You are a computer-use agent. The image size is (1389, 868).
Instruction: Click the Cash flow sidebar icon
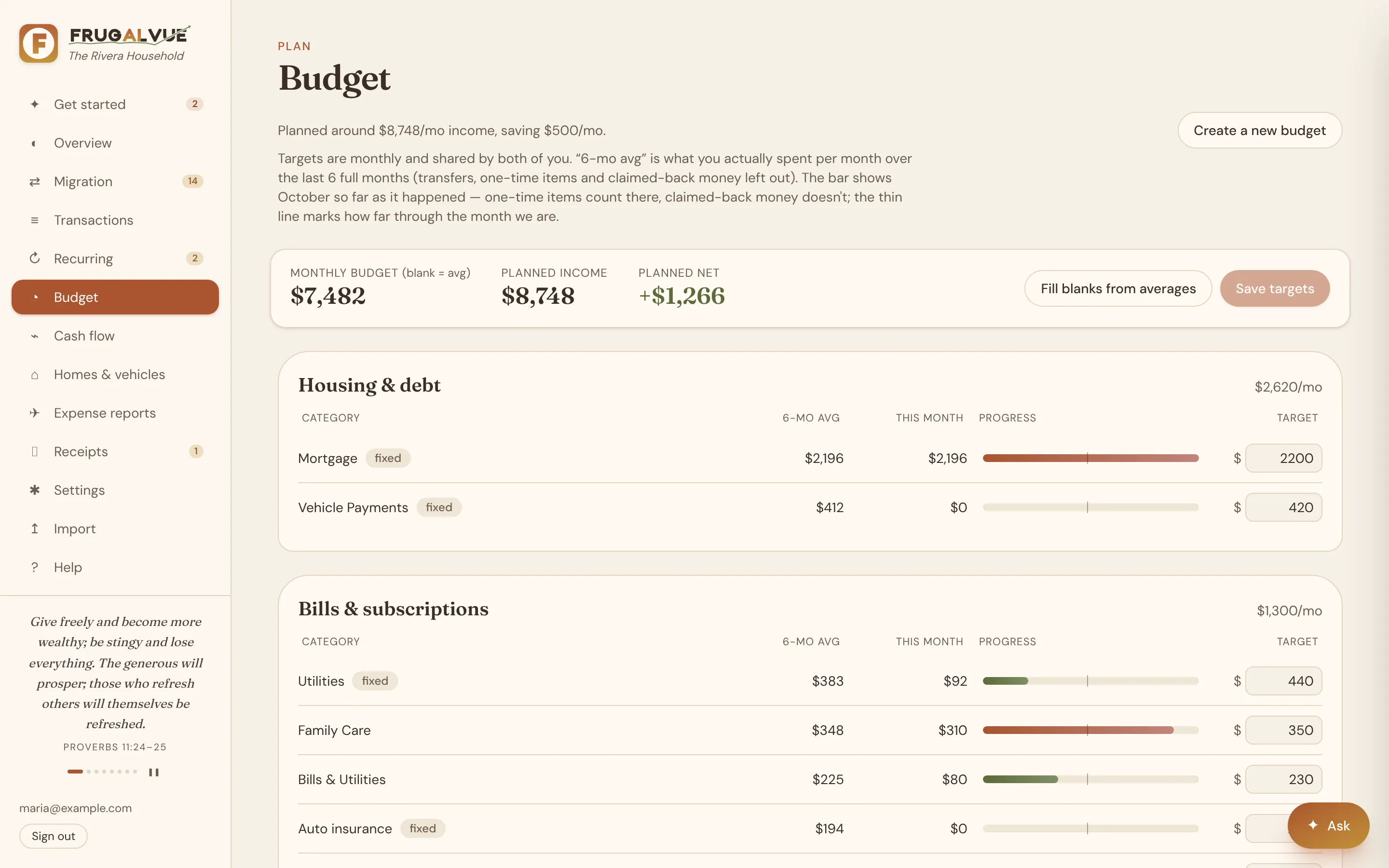tap(34, 336)
